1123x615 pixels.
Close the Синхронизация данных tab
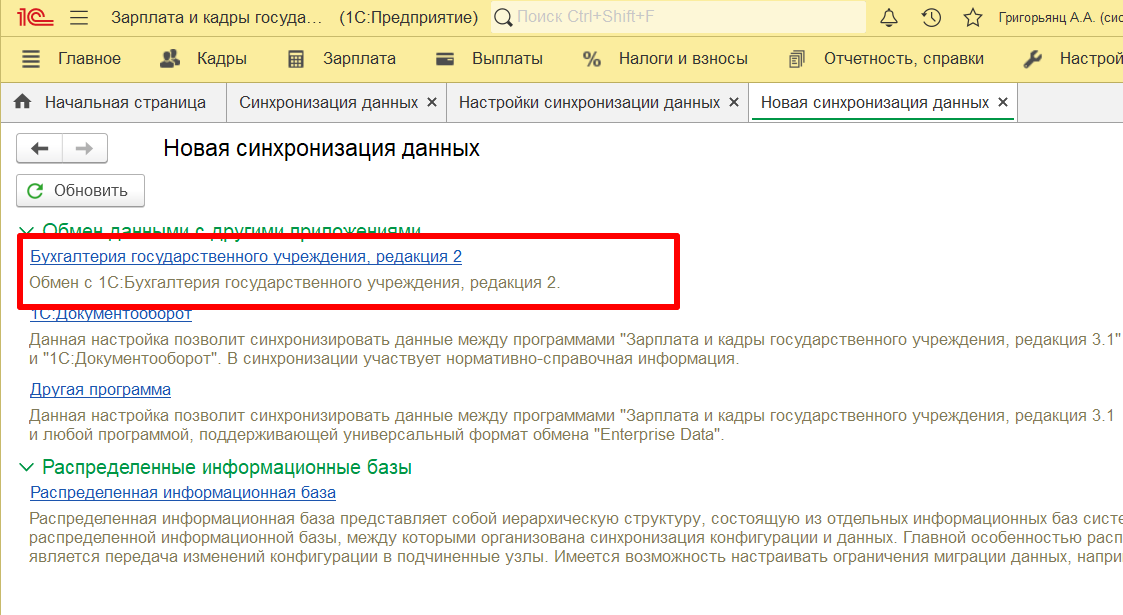[432, 103]
